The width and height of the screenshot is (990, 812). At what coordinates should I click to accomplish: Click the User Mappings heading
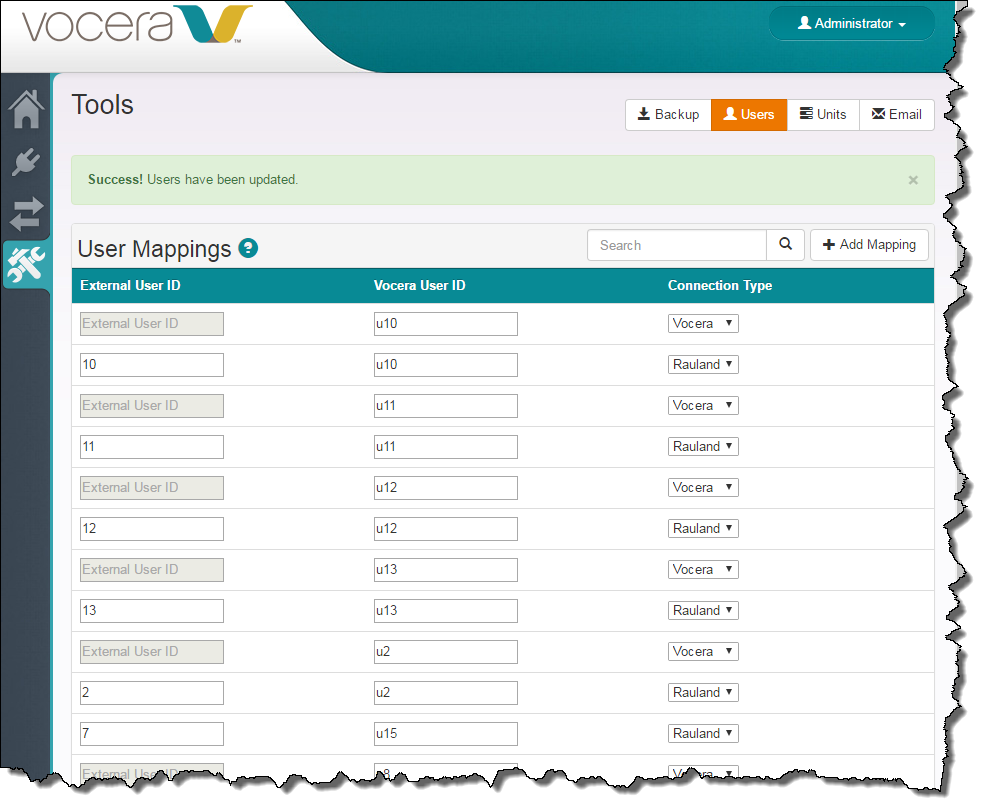tap(154, 249)
